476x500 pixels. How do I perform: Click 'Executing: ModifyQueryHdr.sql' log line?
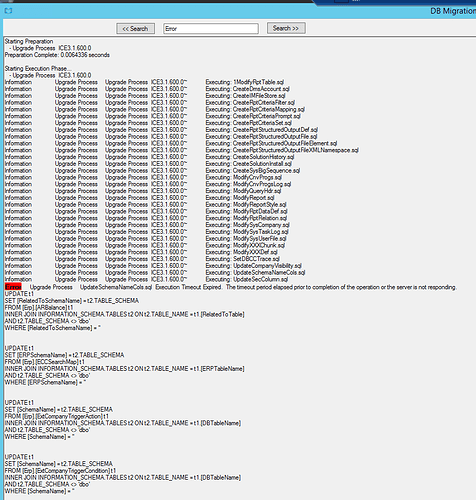click(243, 191)
